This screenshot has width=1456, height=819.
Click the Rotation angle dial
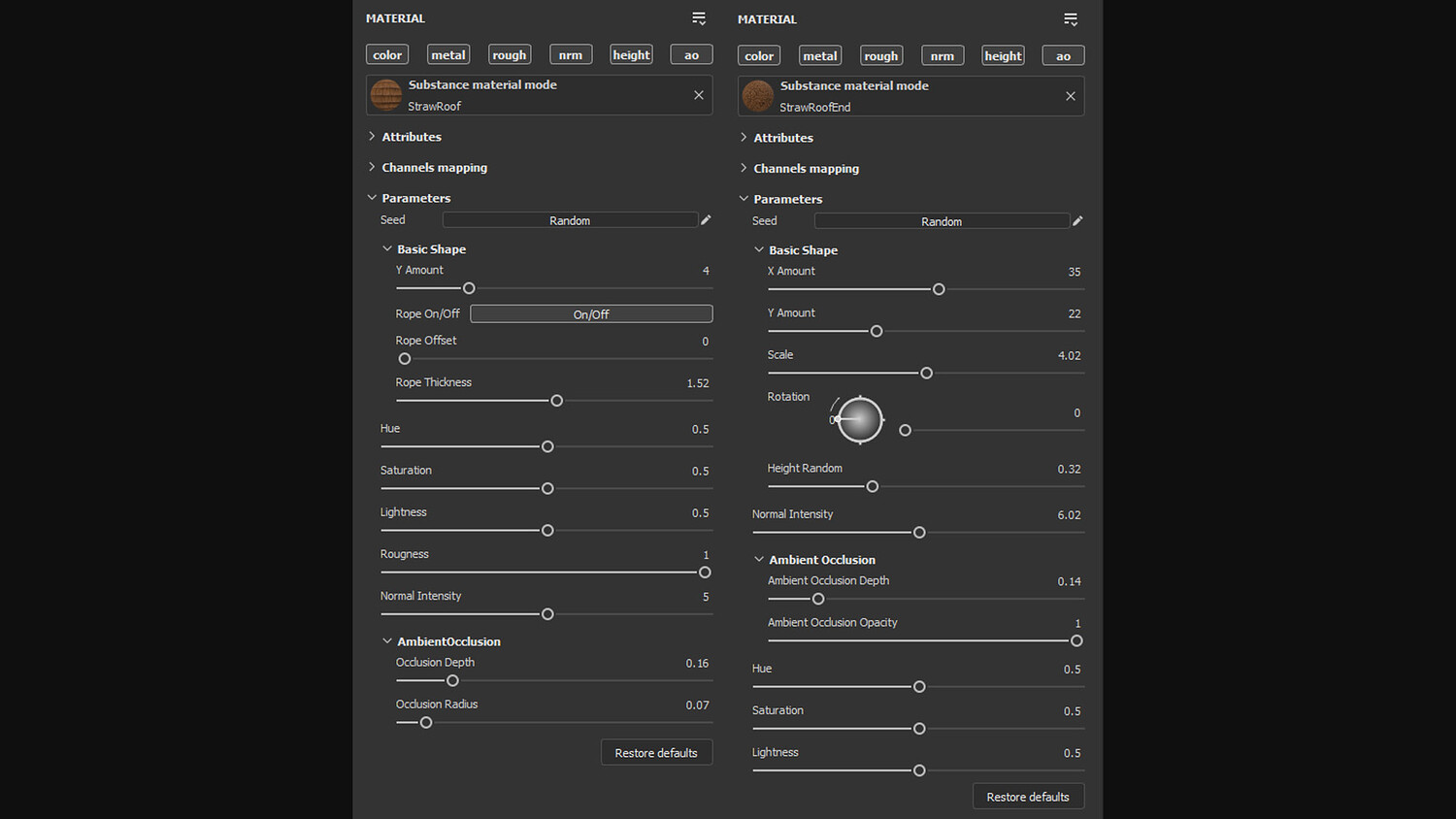point(860,420)
